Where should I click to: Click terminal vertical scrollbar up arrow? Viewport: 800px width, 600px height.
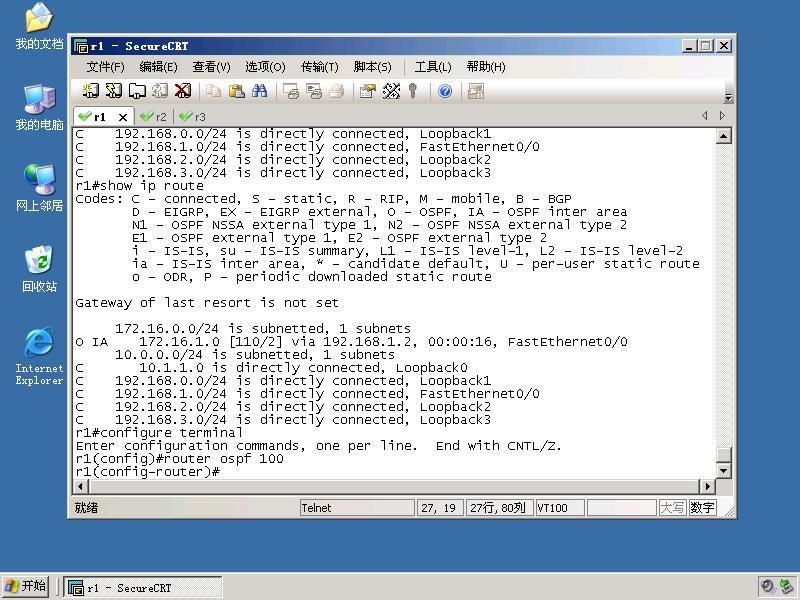(723, 136)
